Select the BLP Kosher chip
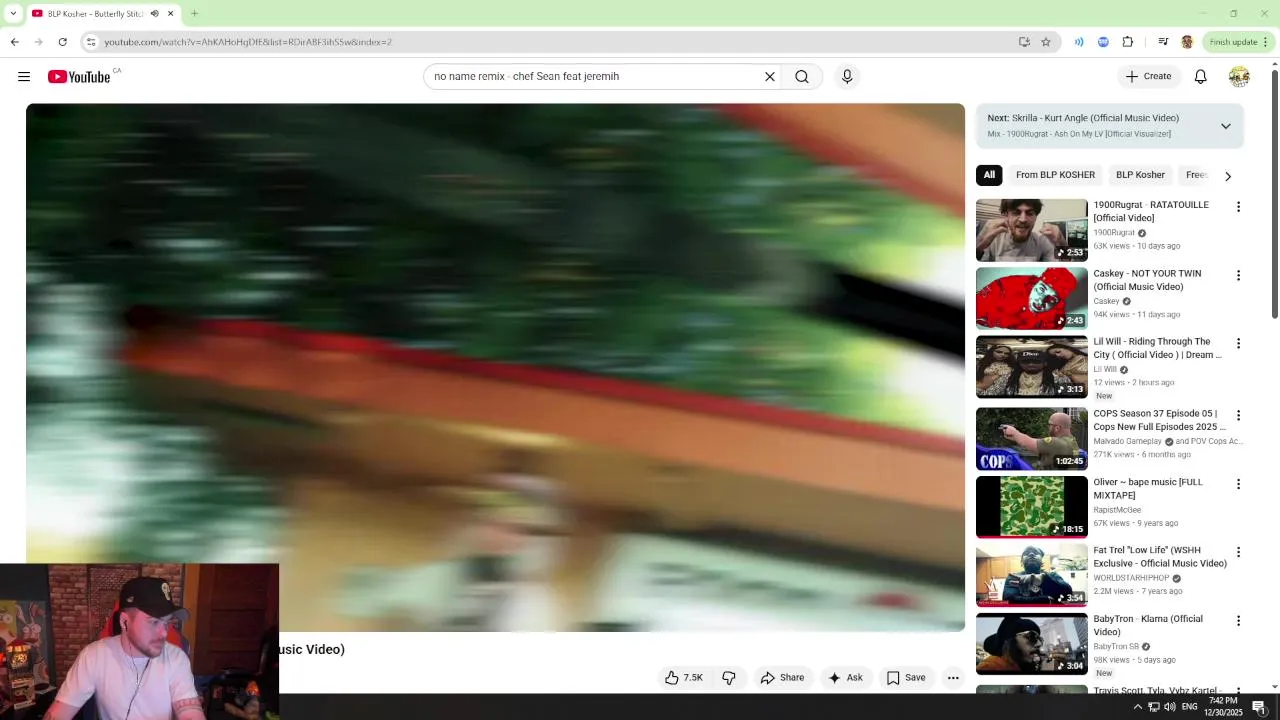The height and width of the screenshot is (720, 1280). pos(1140,175)
